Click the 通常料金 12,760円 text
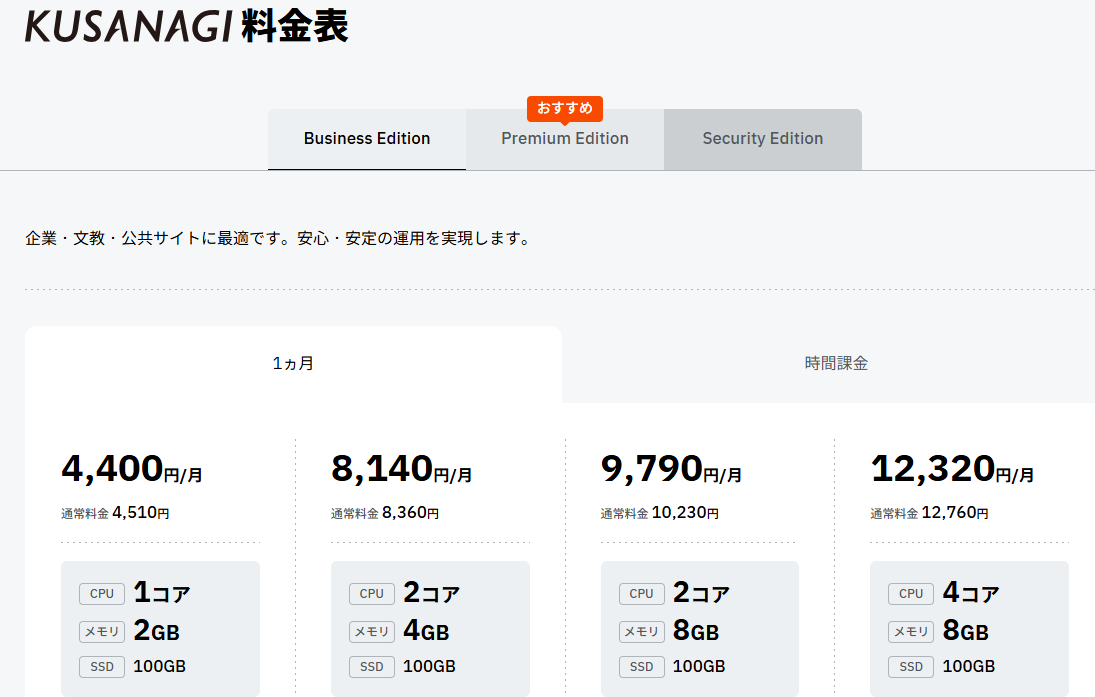The image size is (1095, 697). pyautogui.click(x=929, y=513)
